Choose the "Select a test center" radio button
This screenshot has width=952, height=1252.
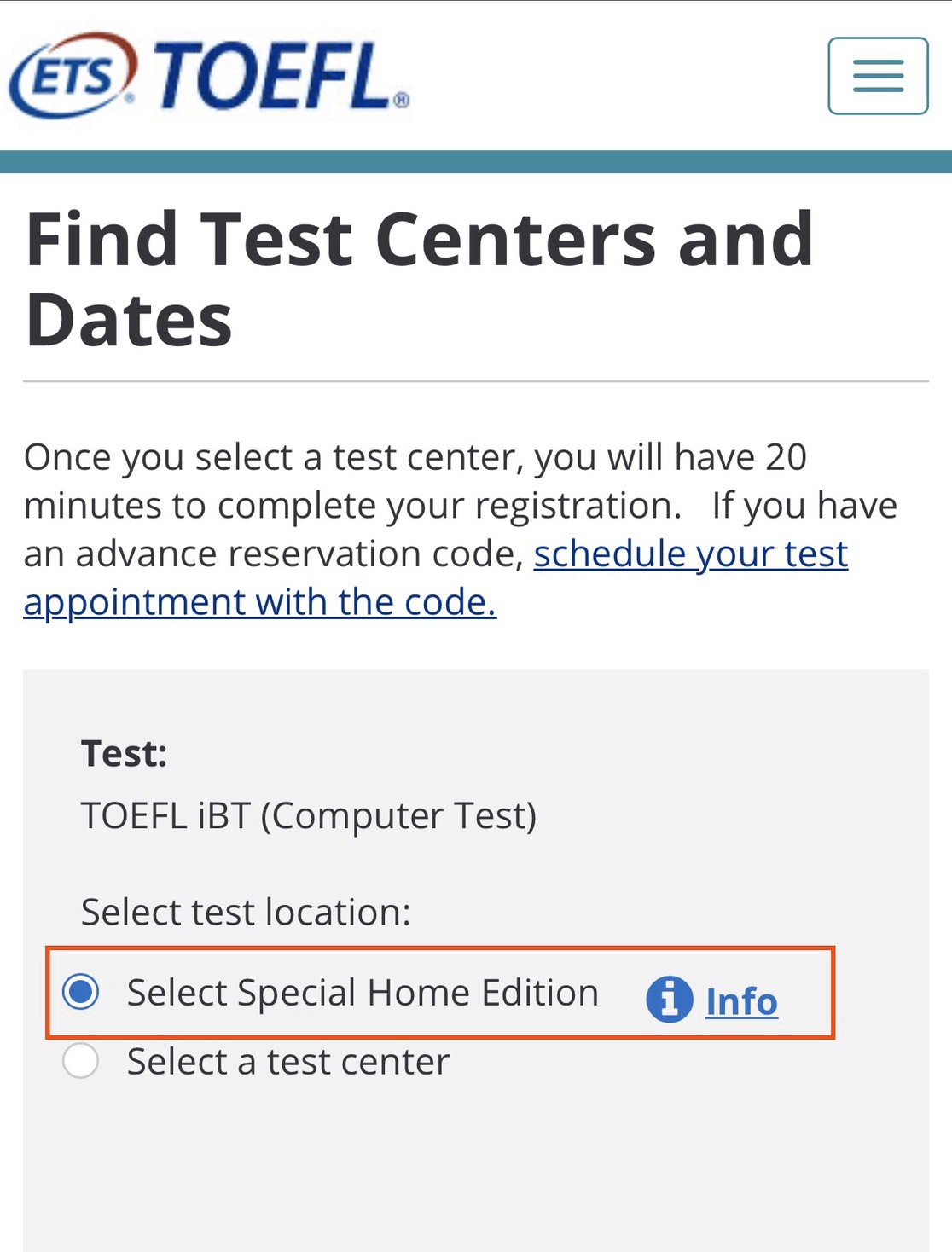[x=81, y=1061]
